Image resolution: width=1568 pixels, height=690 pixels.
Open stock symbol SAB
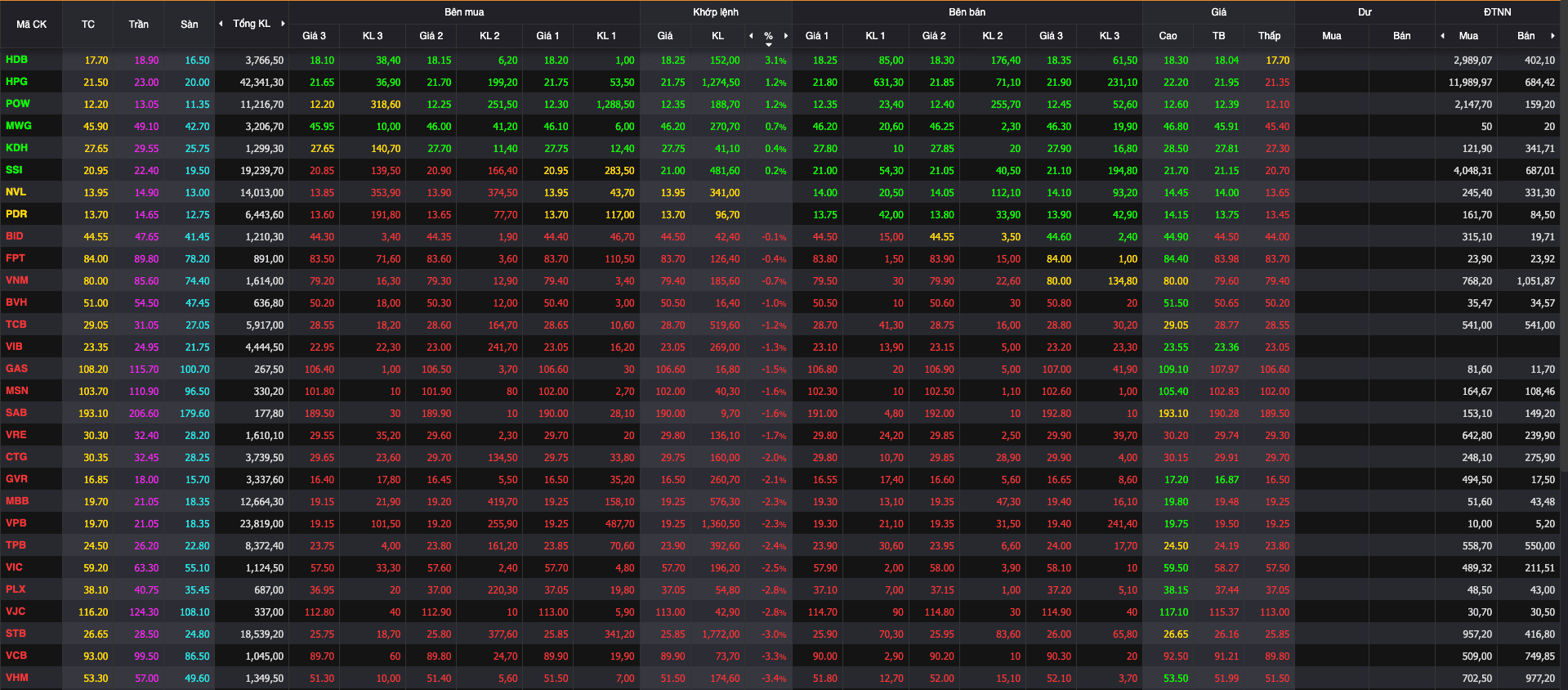point(16,413)
